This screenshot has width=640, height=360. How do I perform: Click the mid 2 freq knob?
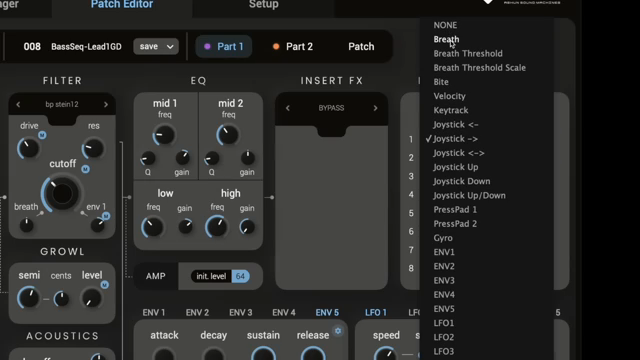228,135
